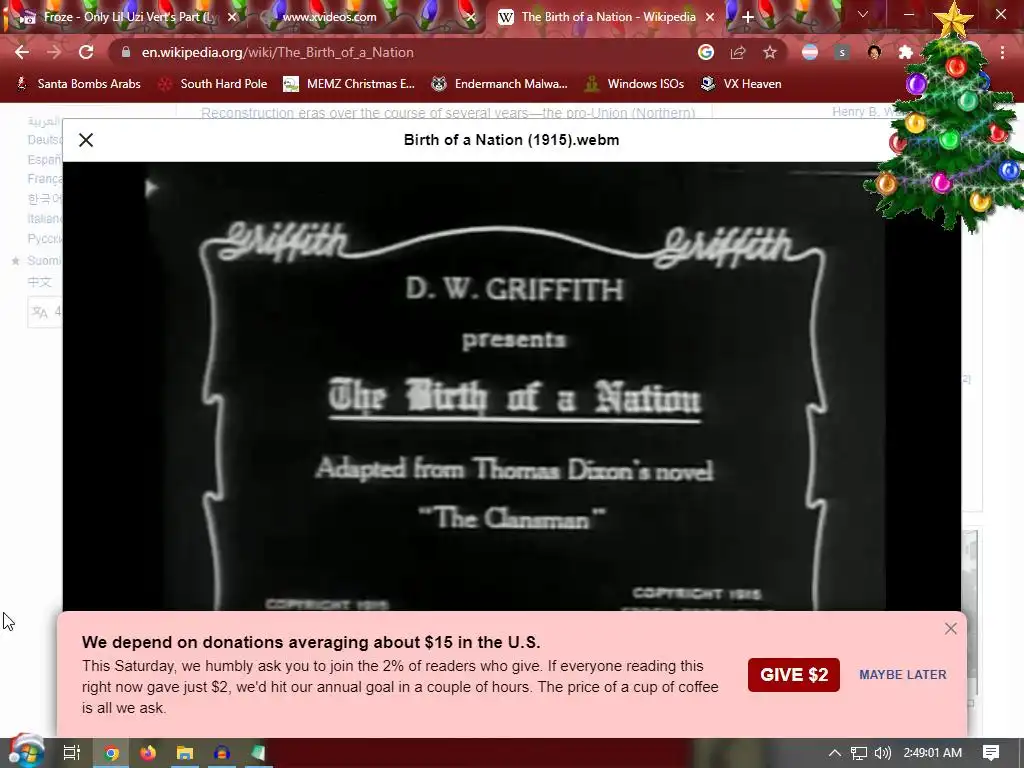1024x768 pixels.
Task: Click the forward navigation arrow
Action: pos(54,52)
